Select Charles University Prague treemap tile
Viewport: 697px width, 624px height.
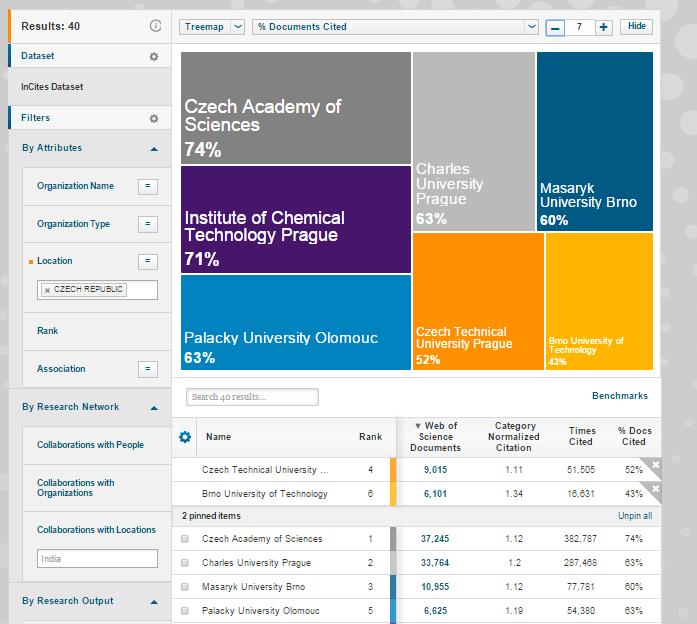click(474, 141)
